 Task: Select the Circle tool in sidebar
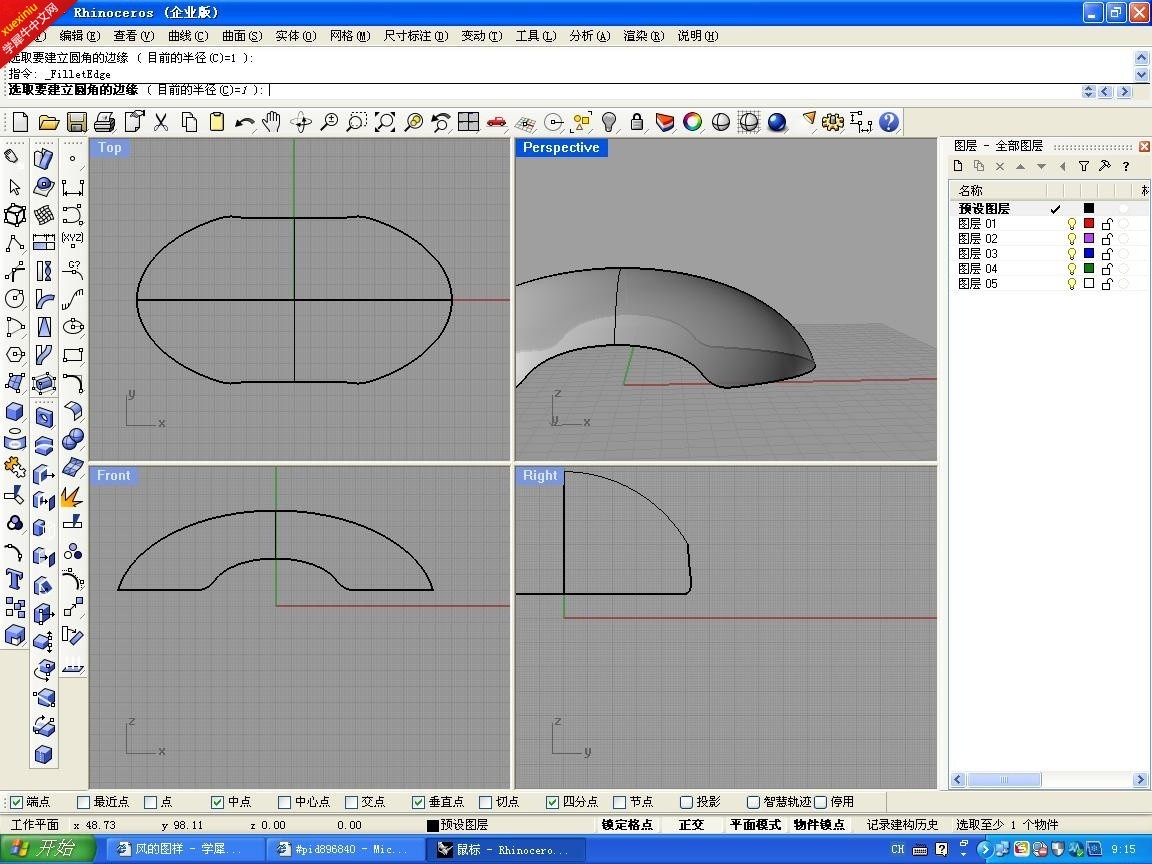click(x=15, y=298)
